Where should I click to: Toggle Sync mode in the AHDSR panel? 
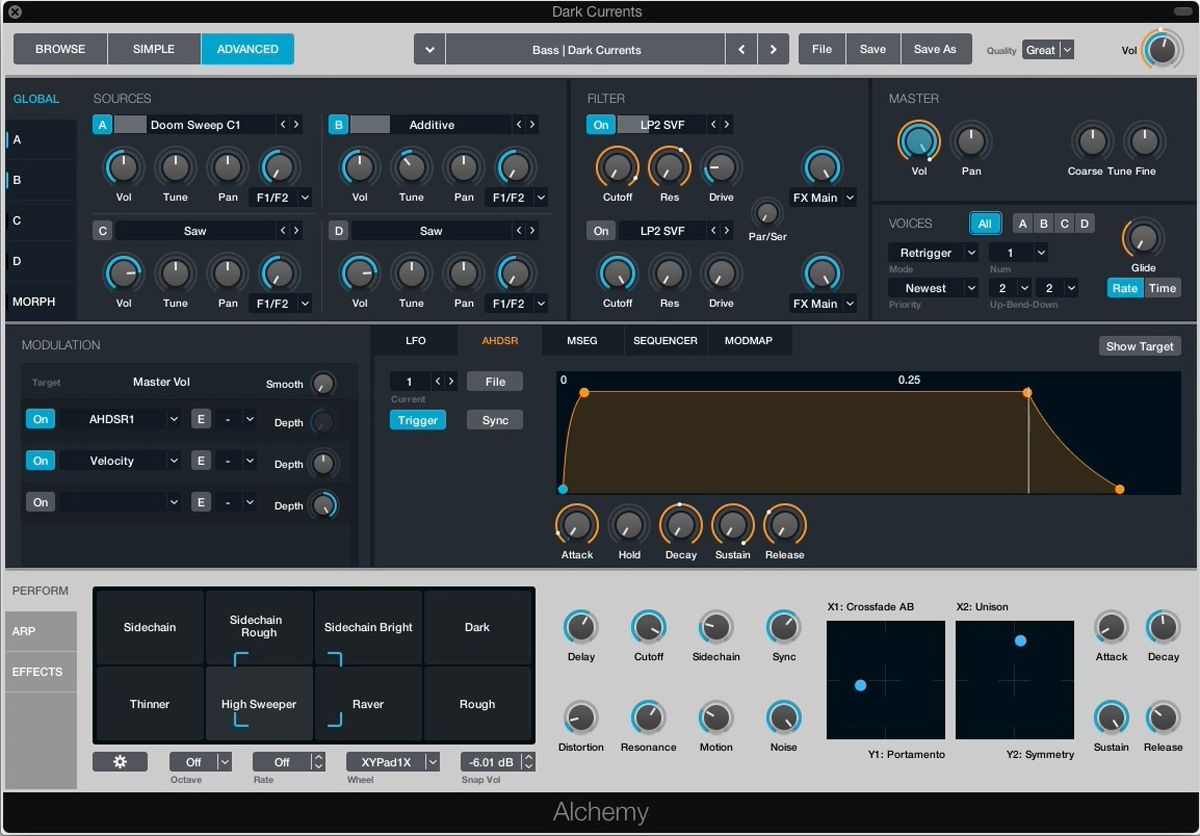[494, 420]
